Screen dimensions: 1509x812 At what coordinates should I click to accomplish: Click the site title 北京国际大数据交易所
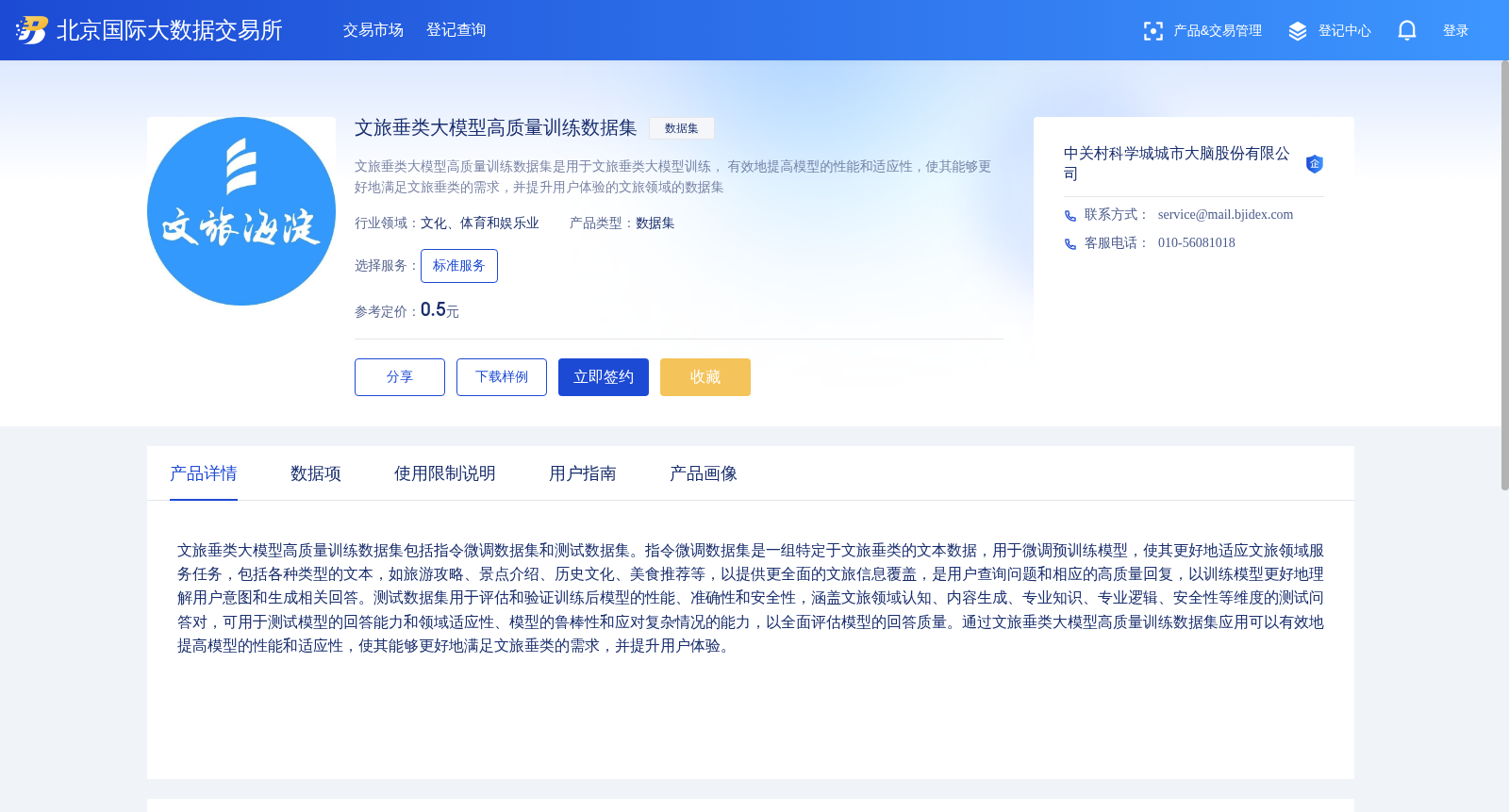click(x=170, y=30)
